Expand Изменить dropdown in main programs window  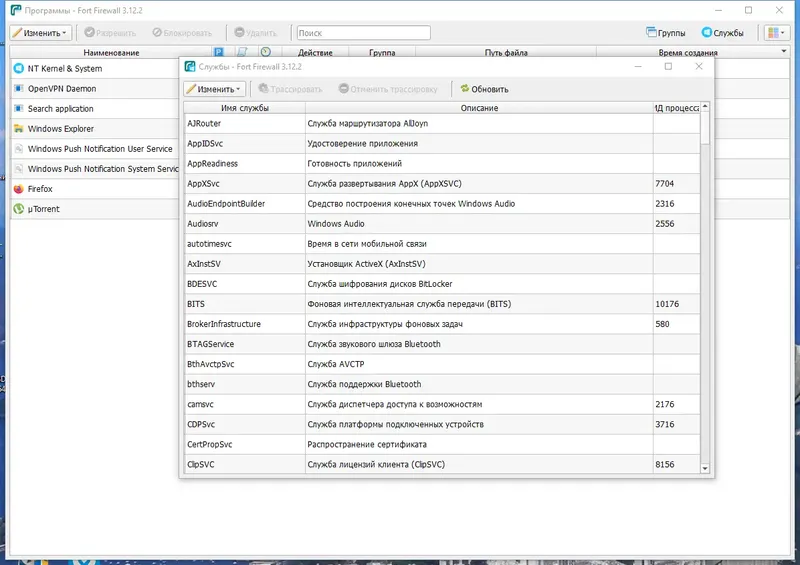point(41,33)
